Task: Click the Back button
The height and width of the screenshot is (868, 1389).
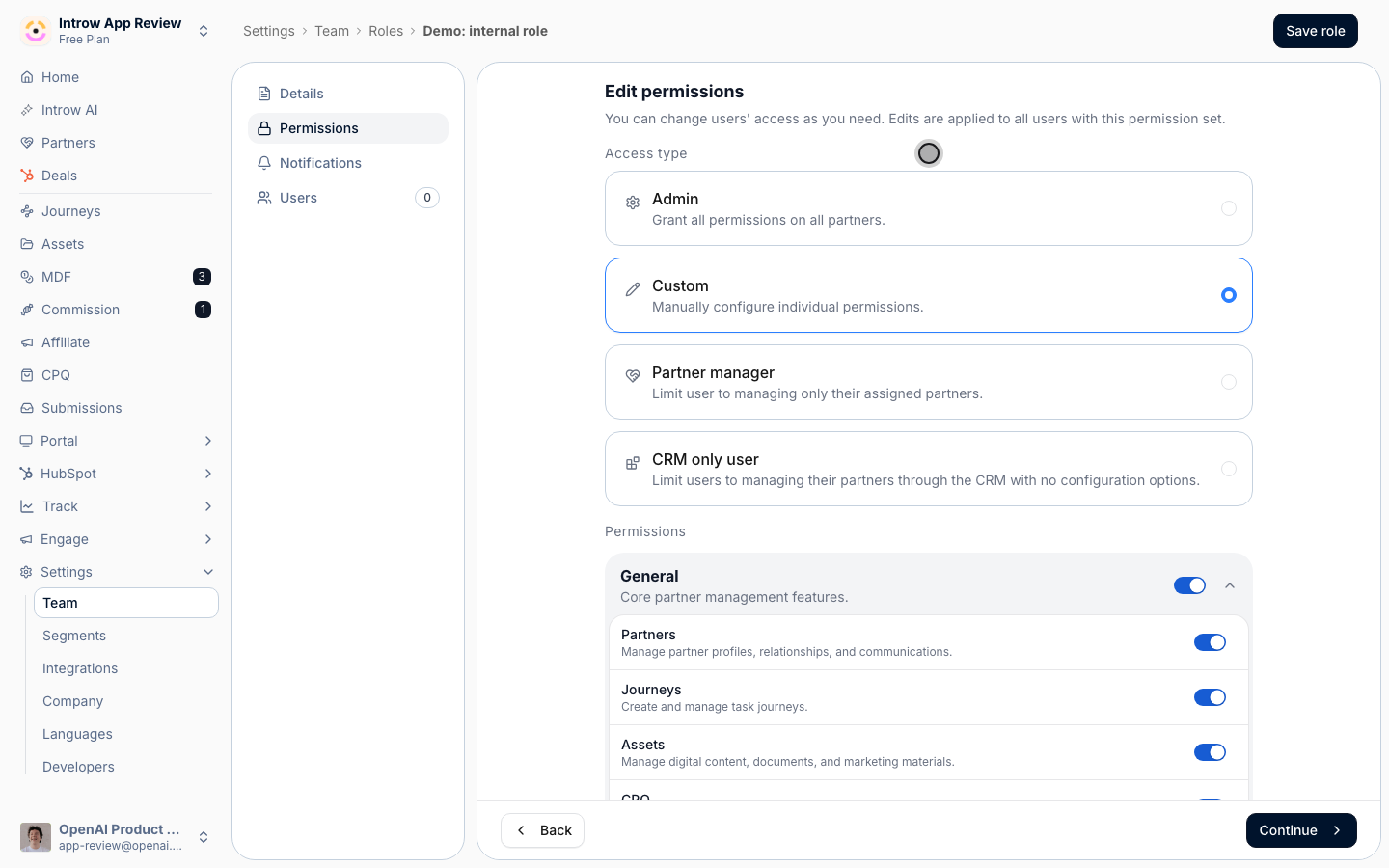Action: point(542,830)
